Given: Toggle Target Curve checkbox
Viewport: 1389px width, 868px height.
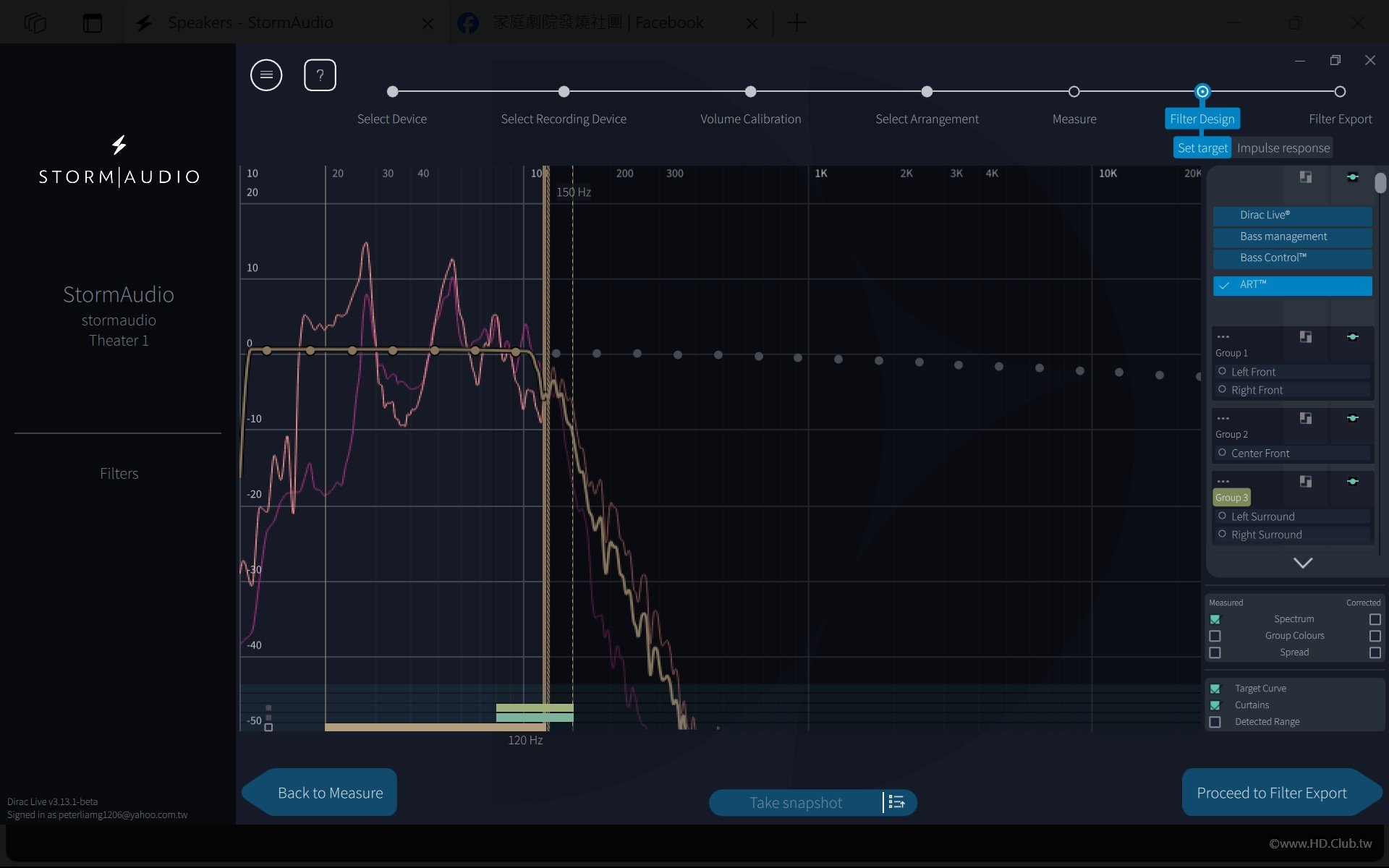Looking at the screenshot, I should pyautogui.click(x=1215, y=689).
